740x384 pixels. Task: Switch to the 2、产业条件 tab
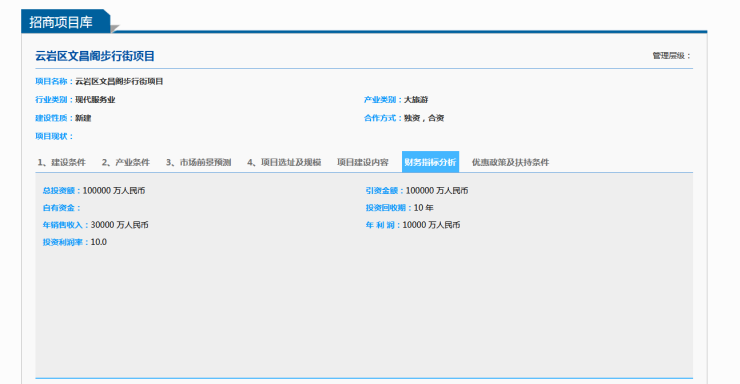(x=126, y=162)
